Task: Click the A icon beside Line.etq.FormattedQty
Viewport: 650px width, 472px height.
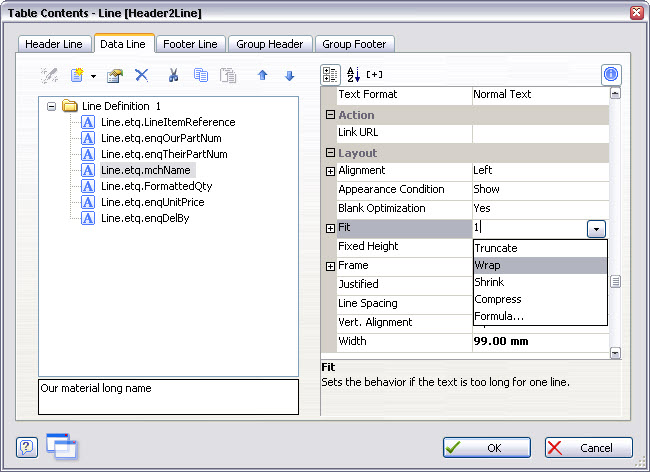Action: 87,186
